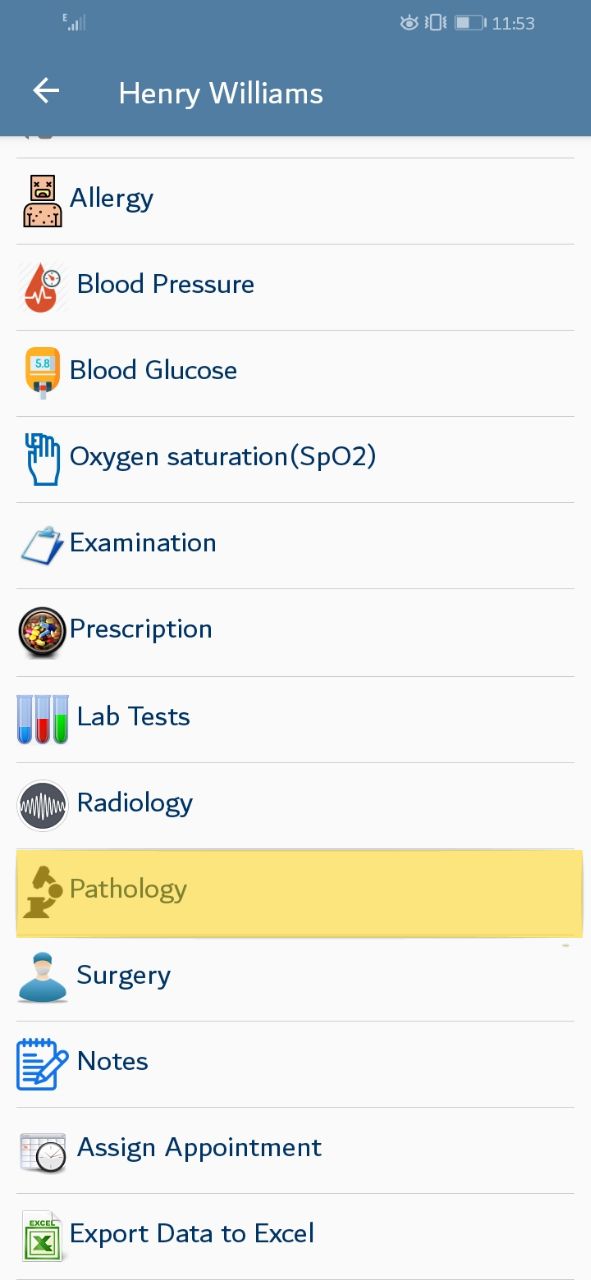591x1280 pixels.
Task: Tap the Radiology waveform icon
Action: (43, 805)
